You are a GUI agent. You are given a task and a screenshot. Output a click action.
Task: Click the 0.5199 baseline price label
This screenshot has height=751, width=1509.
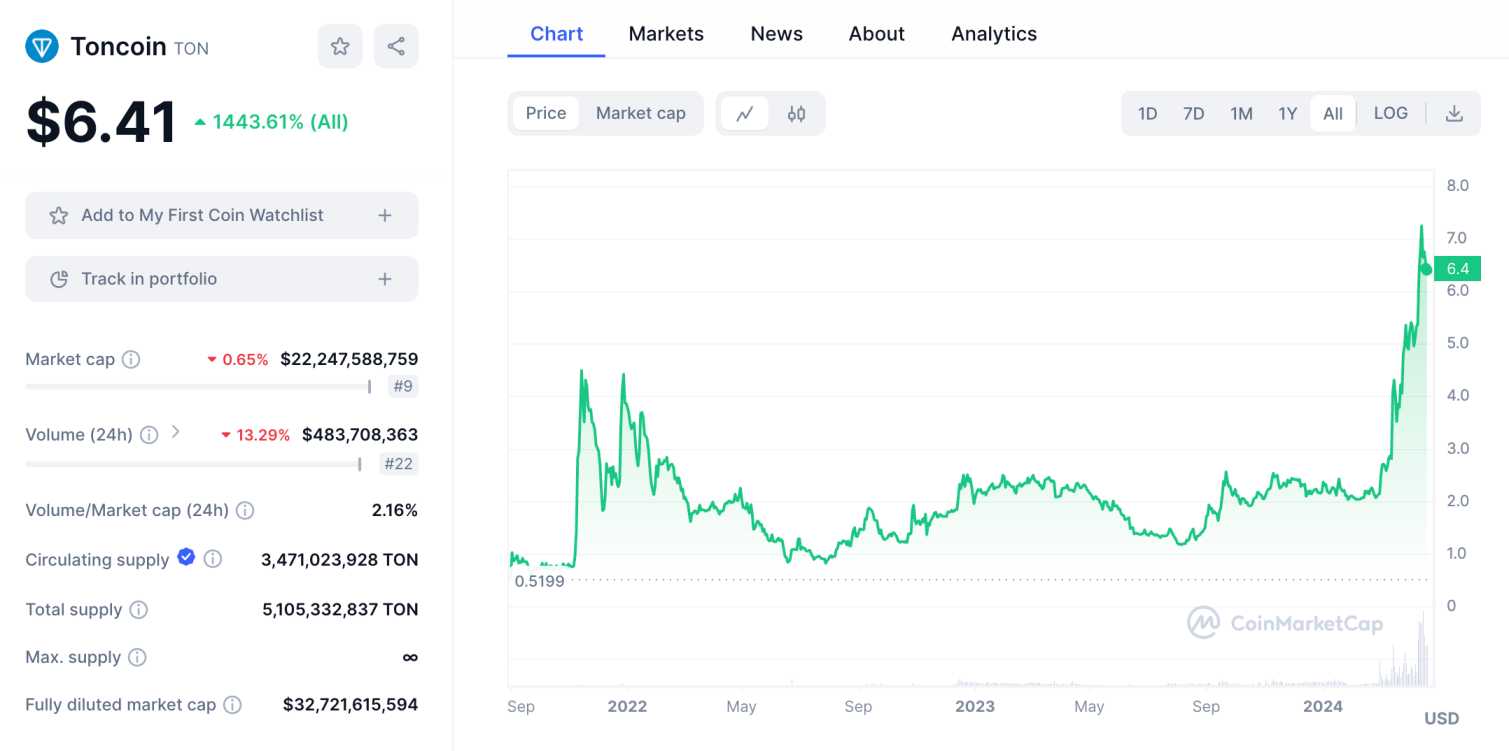(x=539, y=580)
